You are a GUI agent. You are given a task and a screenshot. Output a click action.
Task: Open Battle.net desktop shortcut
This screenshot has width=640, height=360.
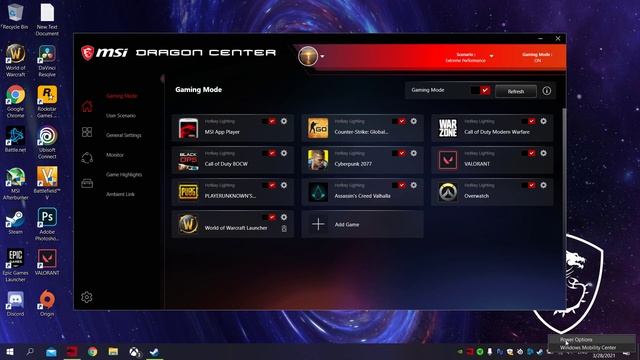click(16, 140)
